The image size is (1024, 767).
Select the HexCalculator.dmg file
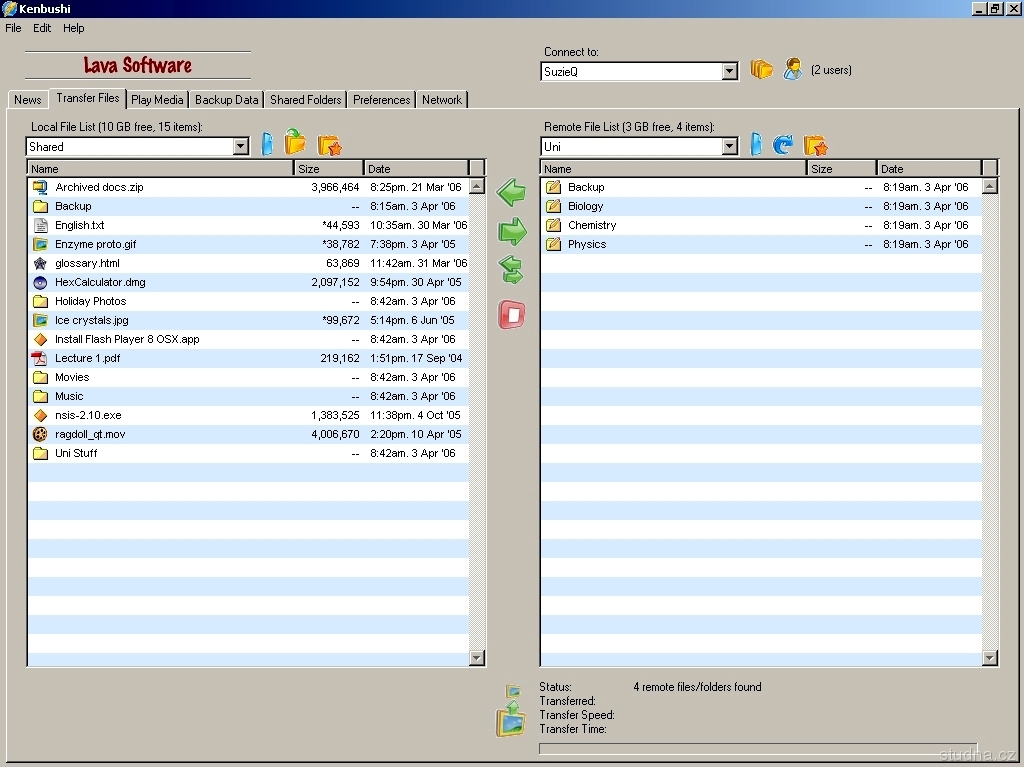click(x=100, y=282)
